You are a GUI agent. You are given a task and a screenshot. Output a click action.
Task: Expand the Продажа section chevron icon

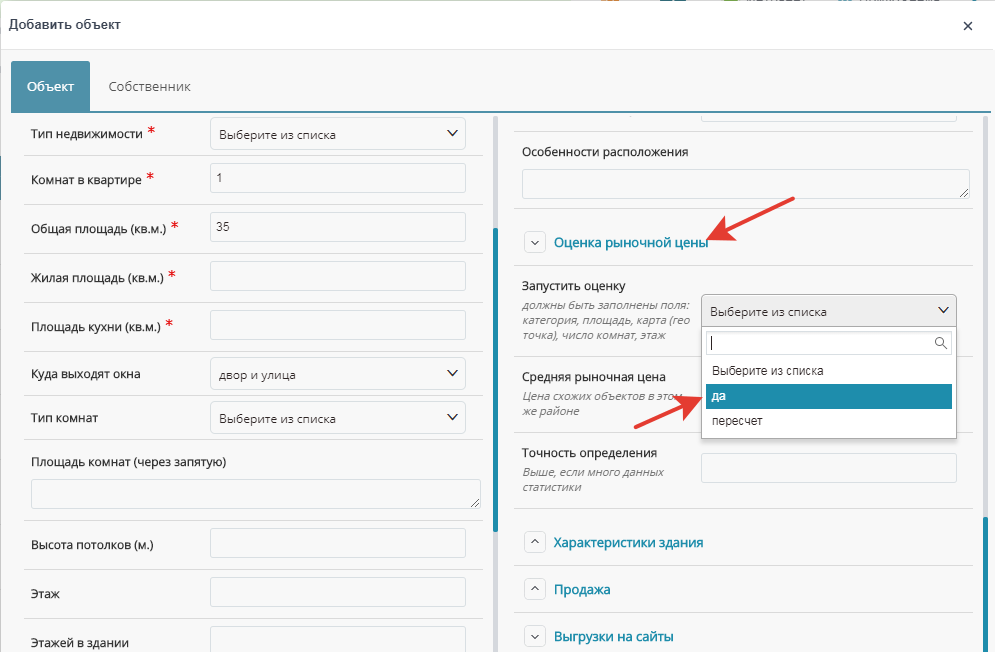pos(535,589)
